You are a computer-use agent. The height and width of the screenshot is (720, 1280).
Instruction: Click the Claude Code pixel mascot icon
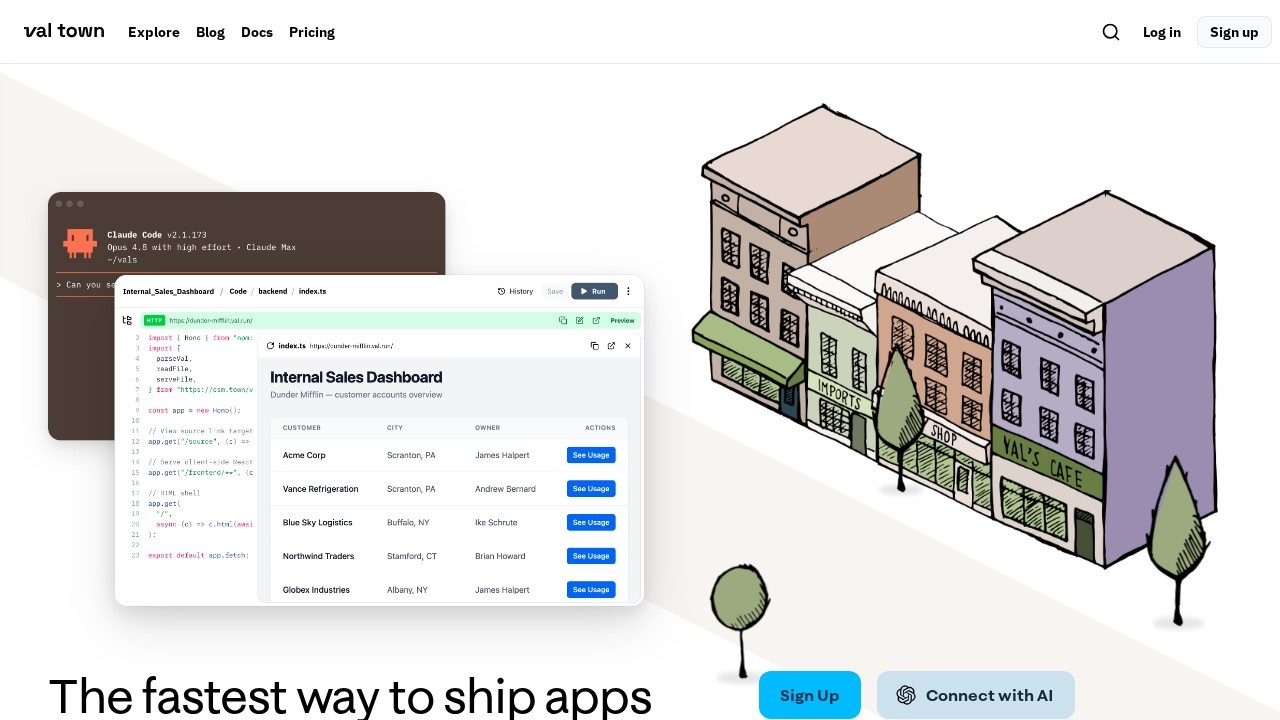click(80, 242)
